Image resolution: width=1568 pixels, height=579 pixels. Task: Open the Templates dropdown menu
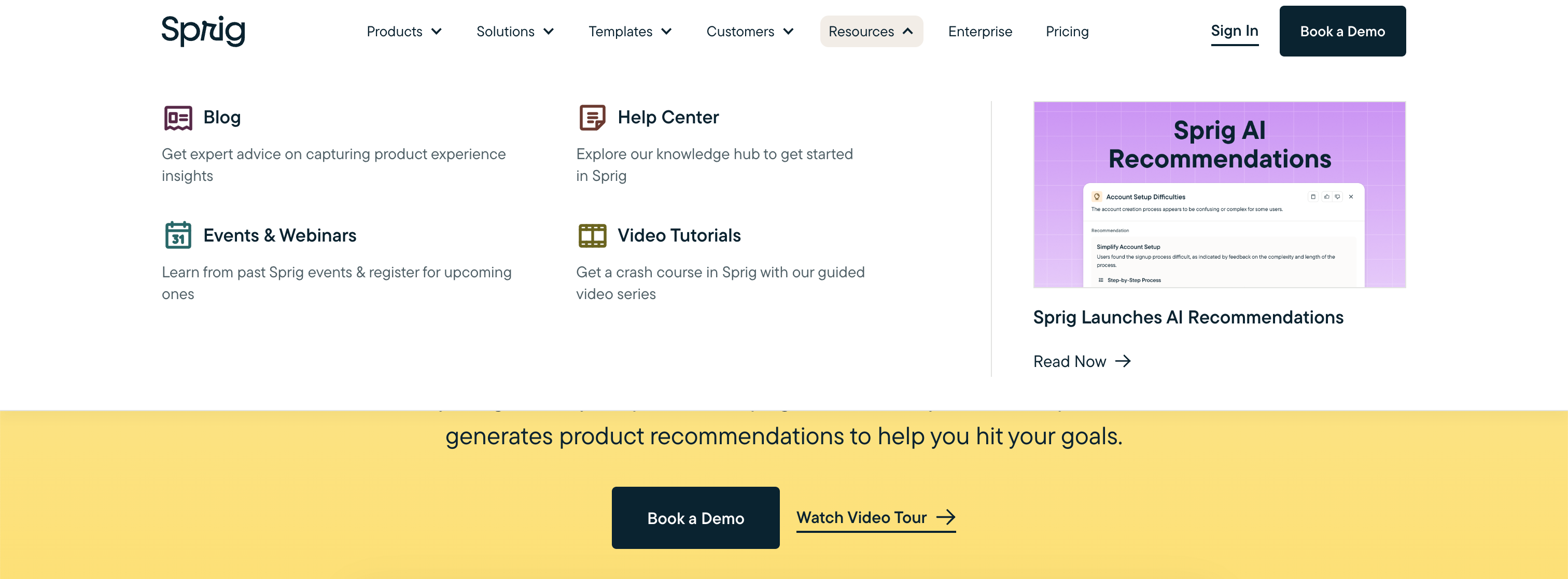pyautogui.click(x=630, y=32)
